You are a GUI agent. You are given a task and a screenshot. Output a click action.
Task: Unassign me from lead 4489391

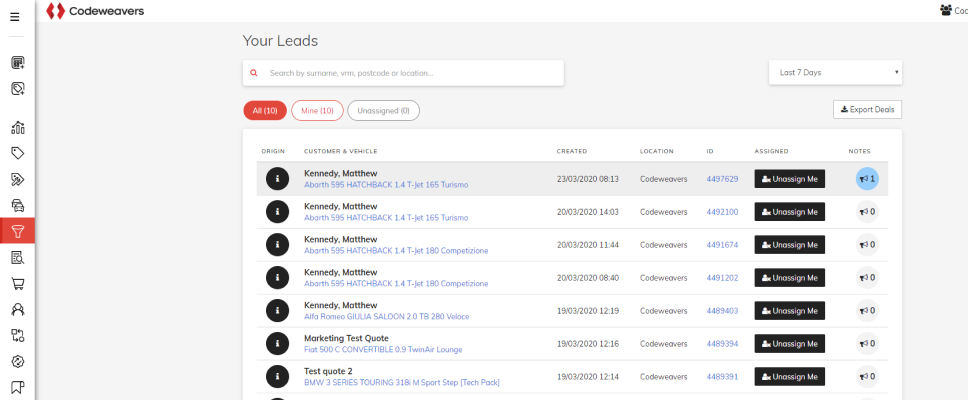point(790,377)
